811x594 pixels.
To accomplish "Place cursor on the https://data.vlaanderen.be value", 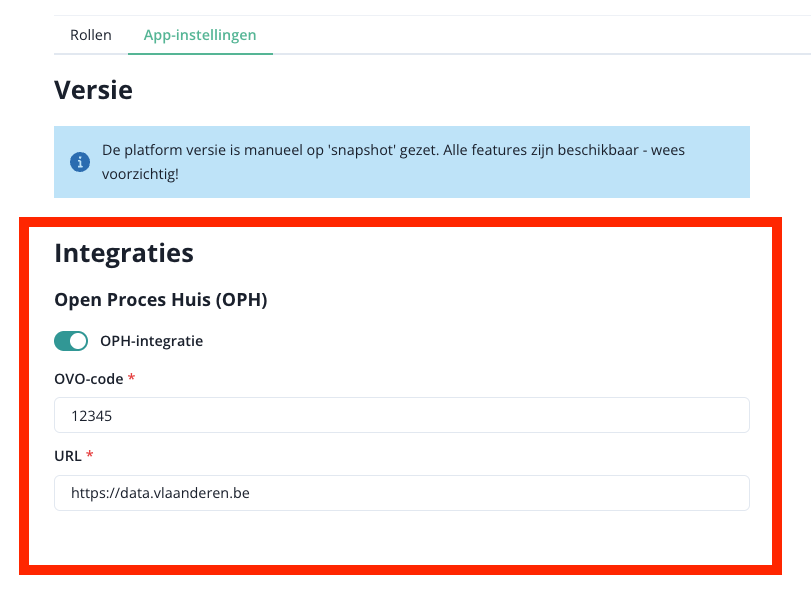I will pyautogui.click(x=159, y=493).
